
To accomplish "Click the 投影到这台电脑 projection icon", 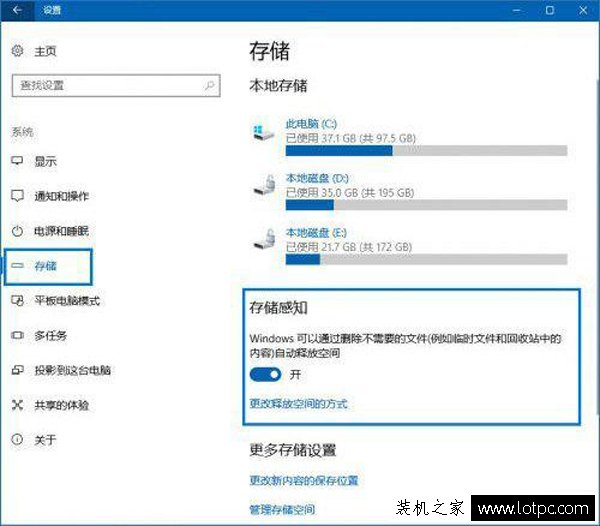I will pos(17,370).
